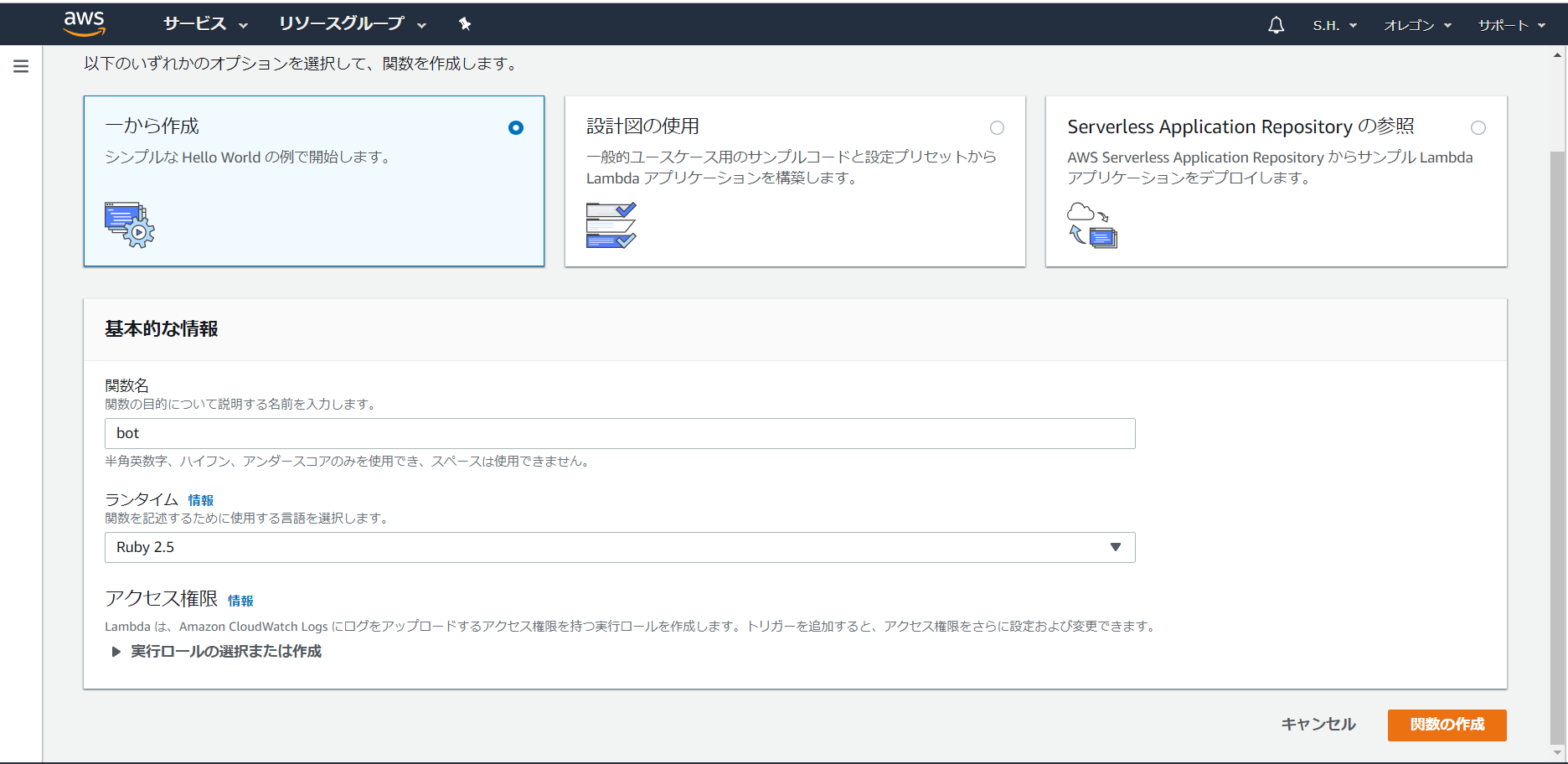
Task: Open the pin shortcuts icon in navbar
Action: click(x=465, y=24)
